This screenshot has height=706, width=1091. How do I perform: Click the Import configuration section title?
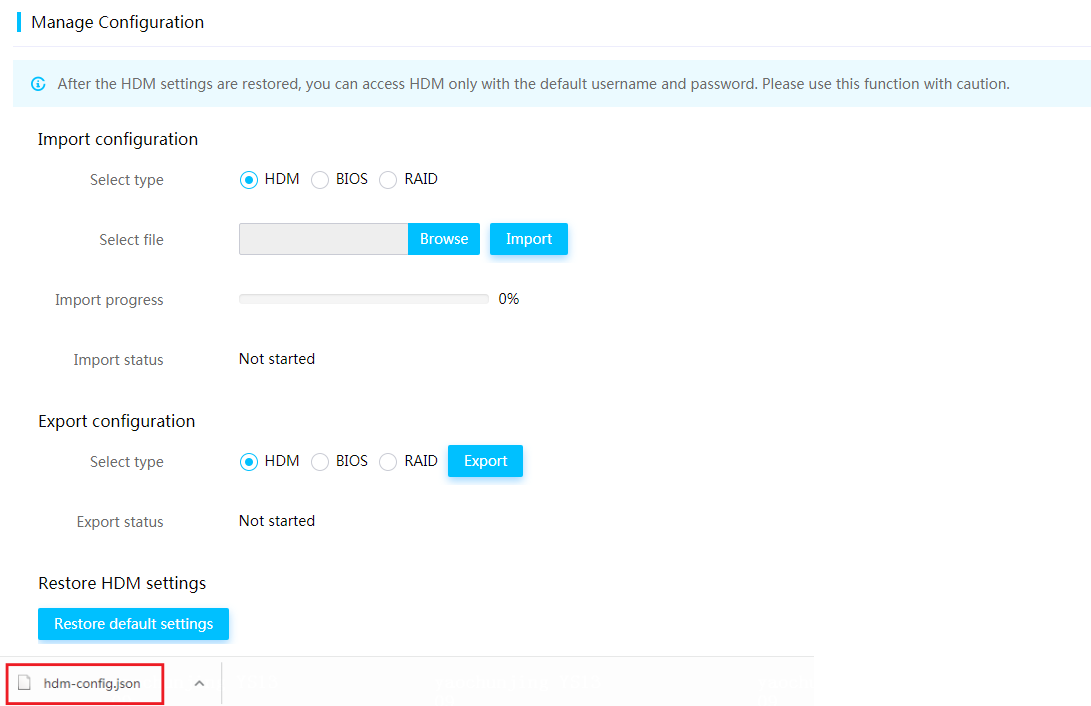point(118,139)
